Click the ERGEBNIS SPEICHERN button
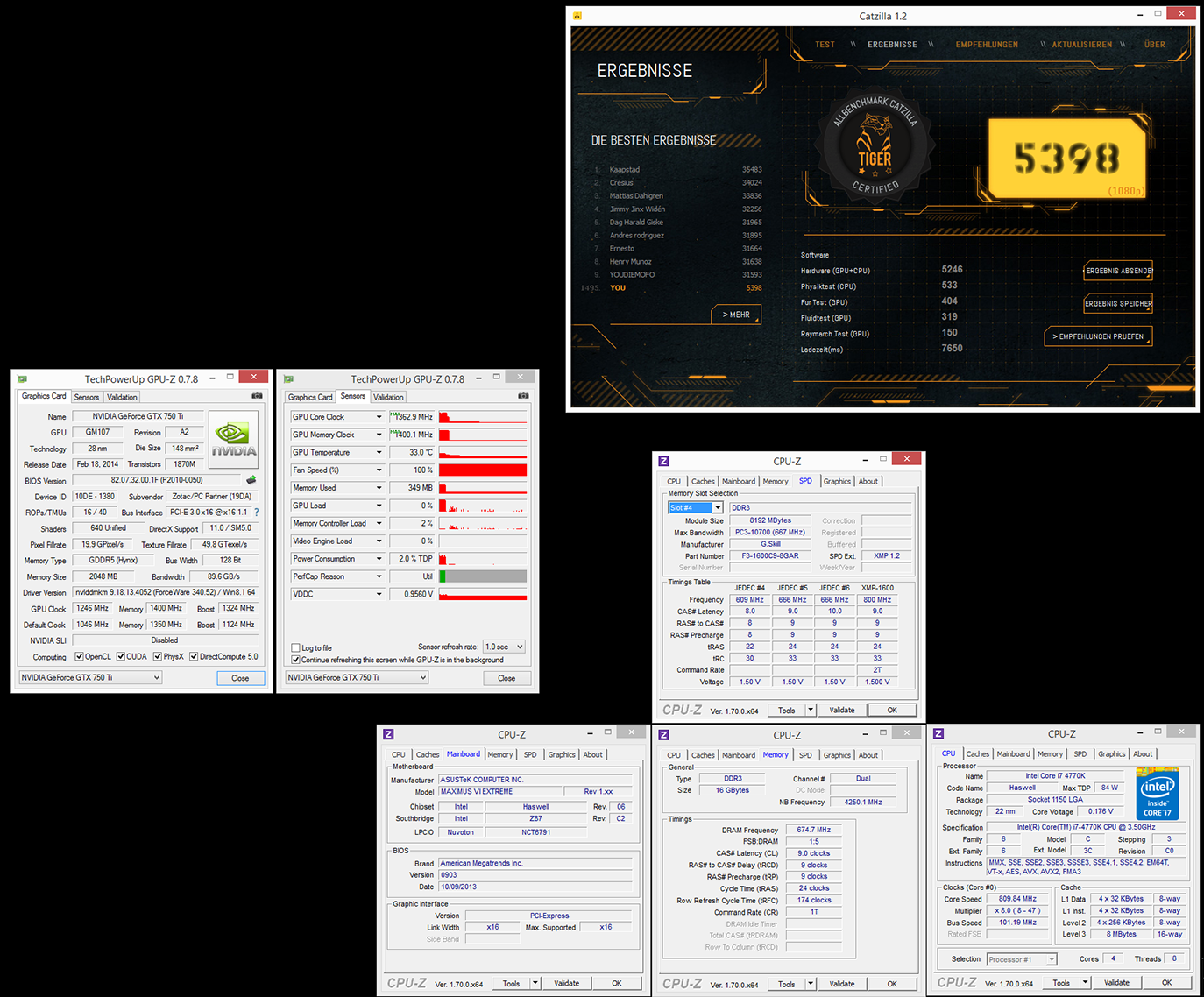 tap(1119, 303)
